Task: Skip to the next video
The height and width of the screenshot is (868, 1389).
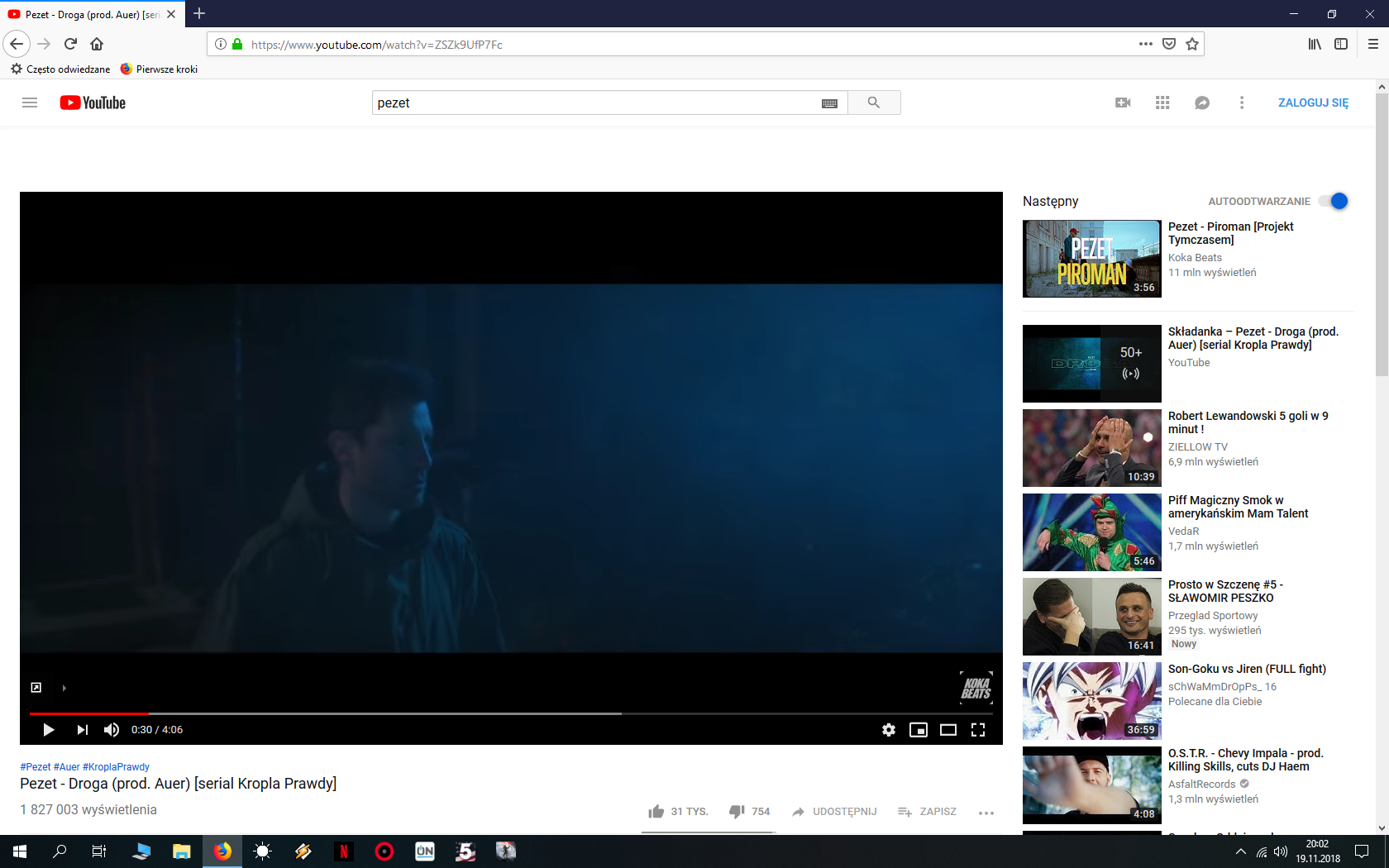Action: point(82,730)
